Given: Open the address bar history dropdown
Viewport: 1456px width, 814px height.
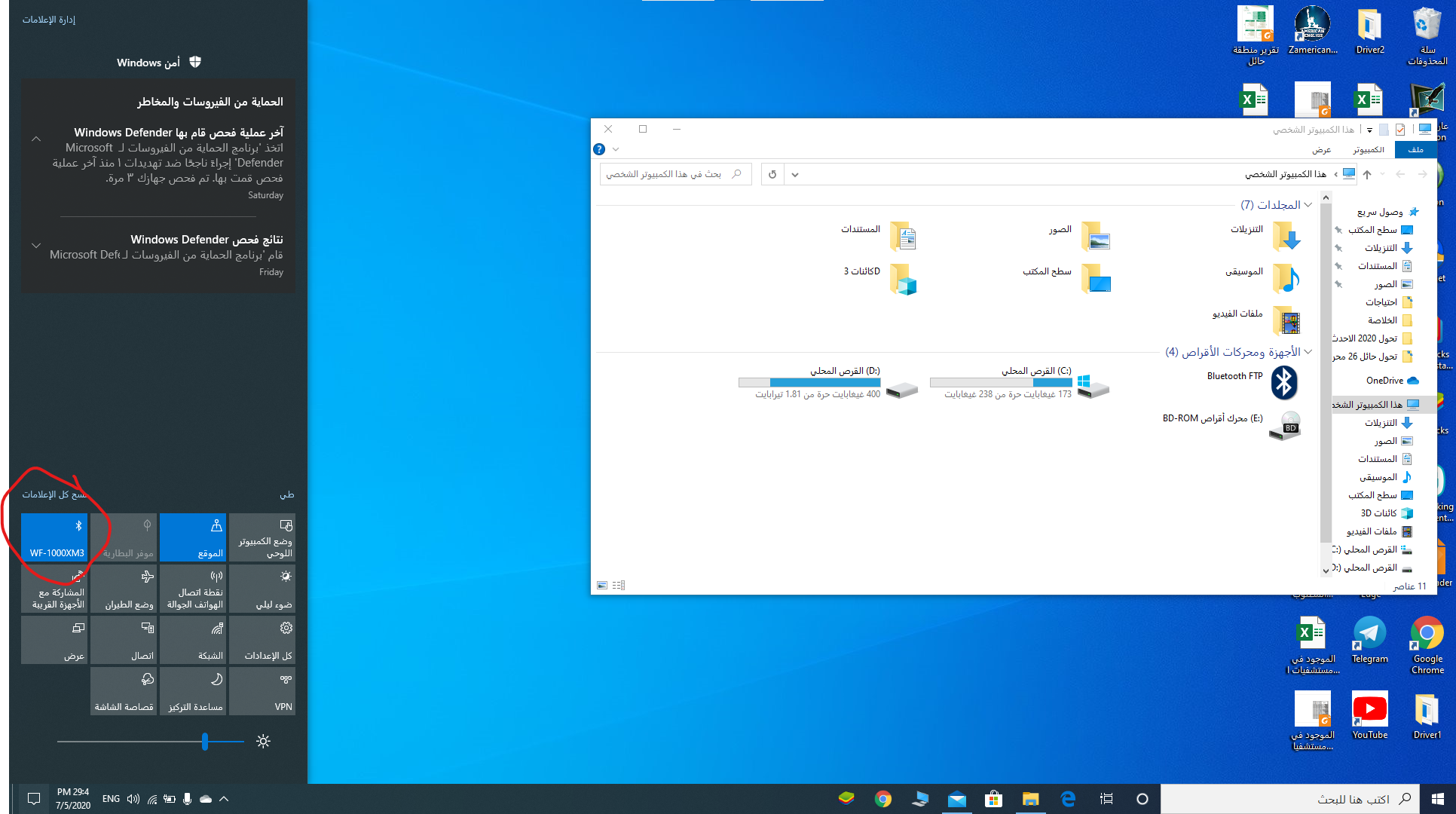Looking at the screenshot, I should click(795, 174).
